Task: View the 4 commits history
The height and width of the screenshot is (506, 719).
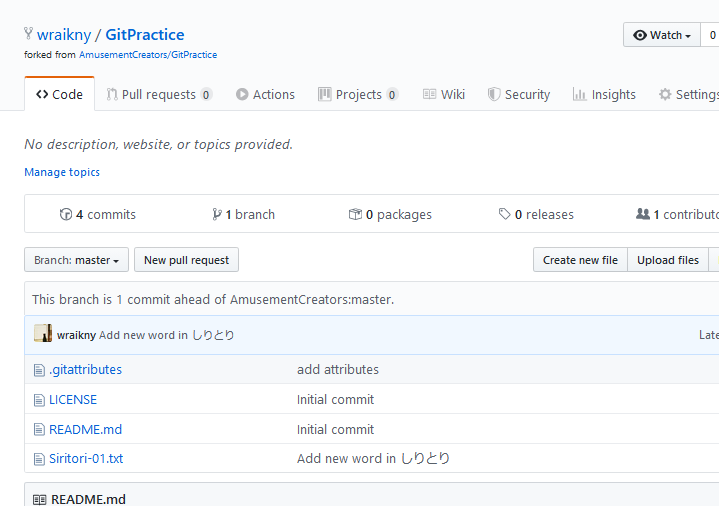Action: coord(98,214)
